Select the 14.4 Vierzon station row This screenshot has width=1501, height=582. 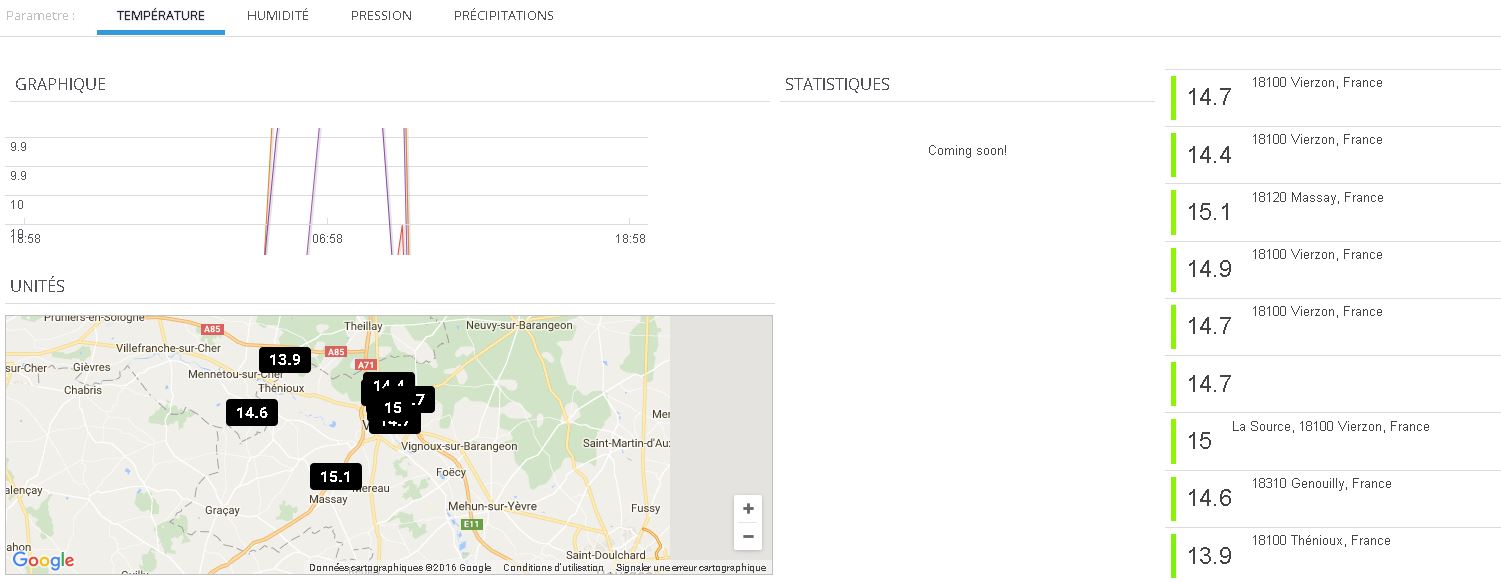point(1332,155)
